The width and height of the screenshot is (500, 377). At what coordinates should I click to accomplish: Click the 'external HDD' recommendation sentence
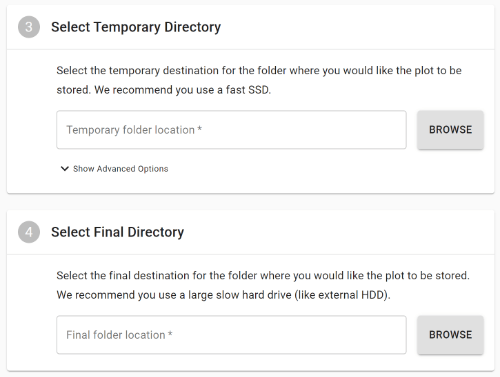223,295
